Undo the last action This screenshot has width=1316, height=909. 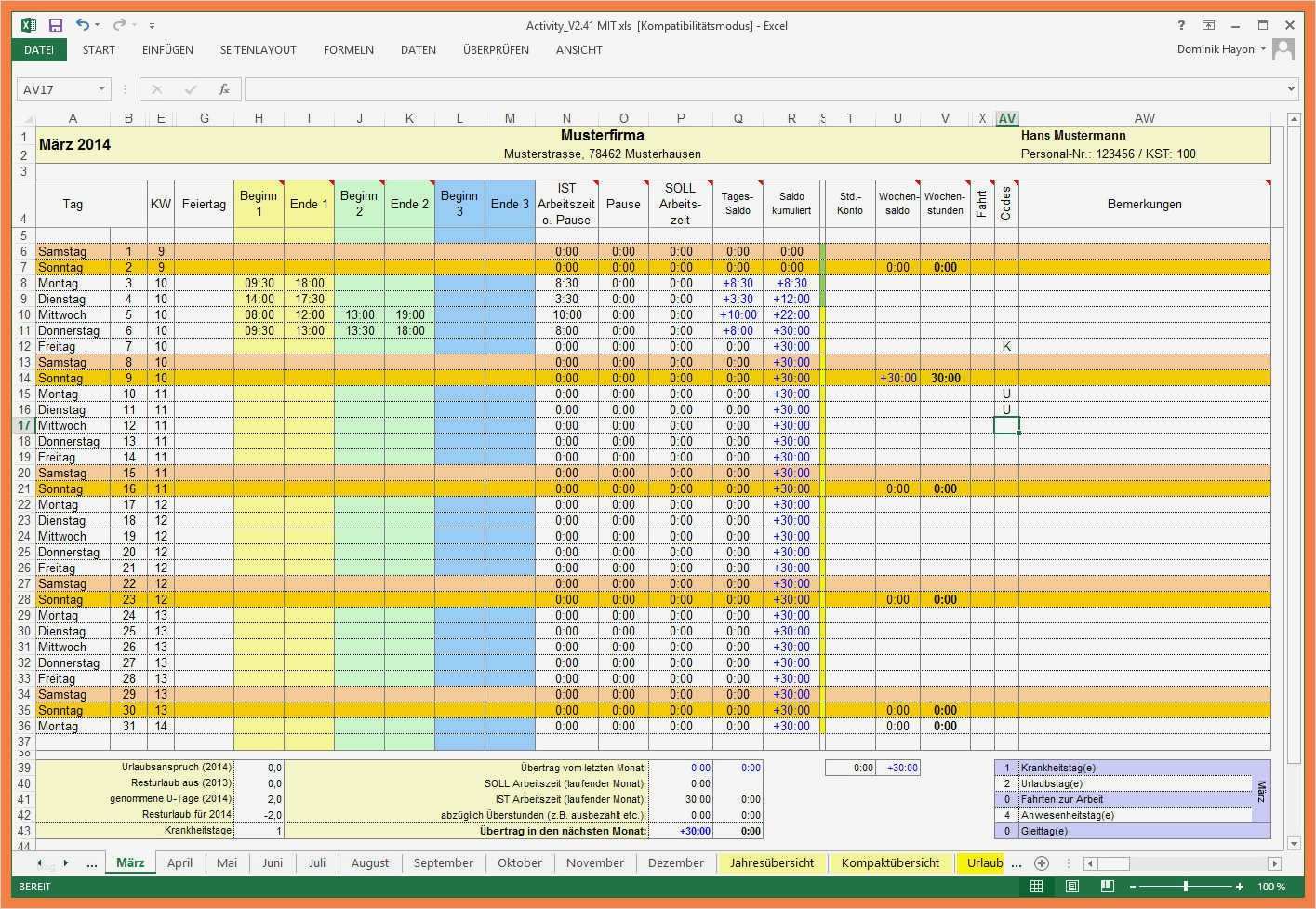click(84, 25)
